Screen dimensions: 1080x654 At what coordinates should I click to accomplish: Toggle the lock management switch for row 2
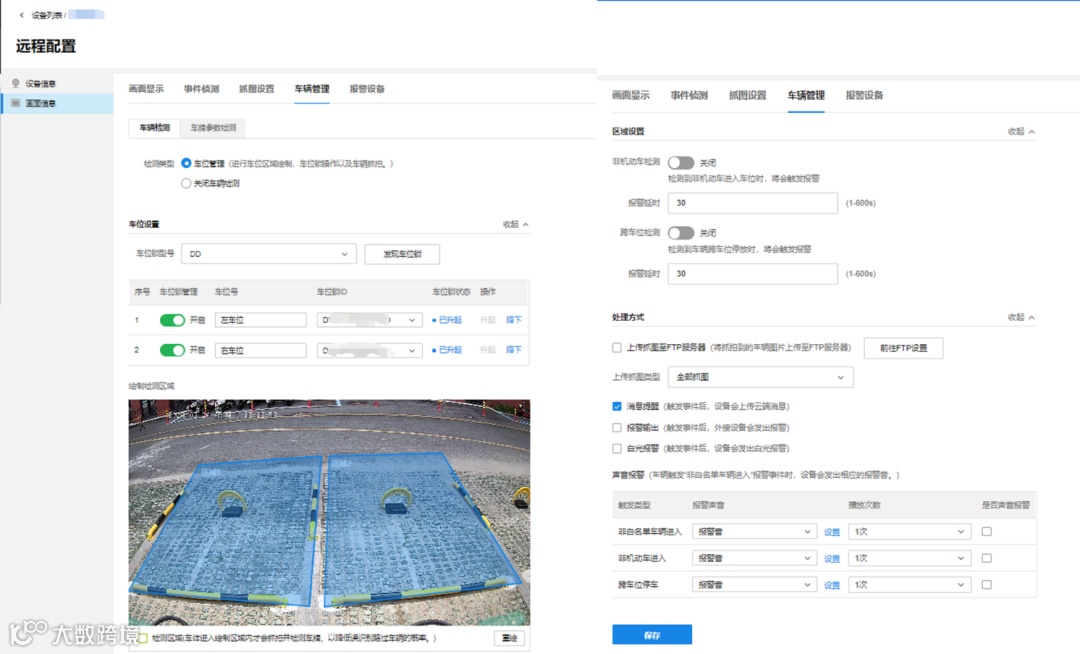pos(172,350)
